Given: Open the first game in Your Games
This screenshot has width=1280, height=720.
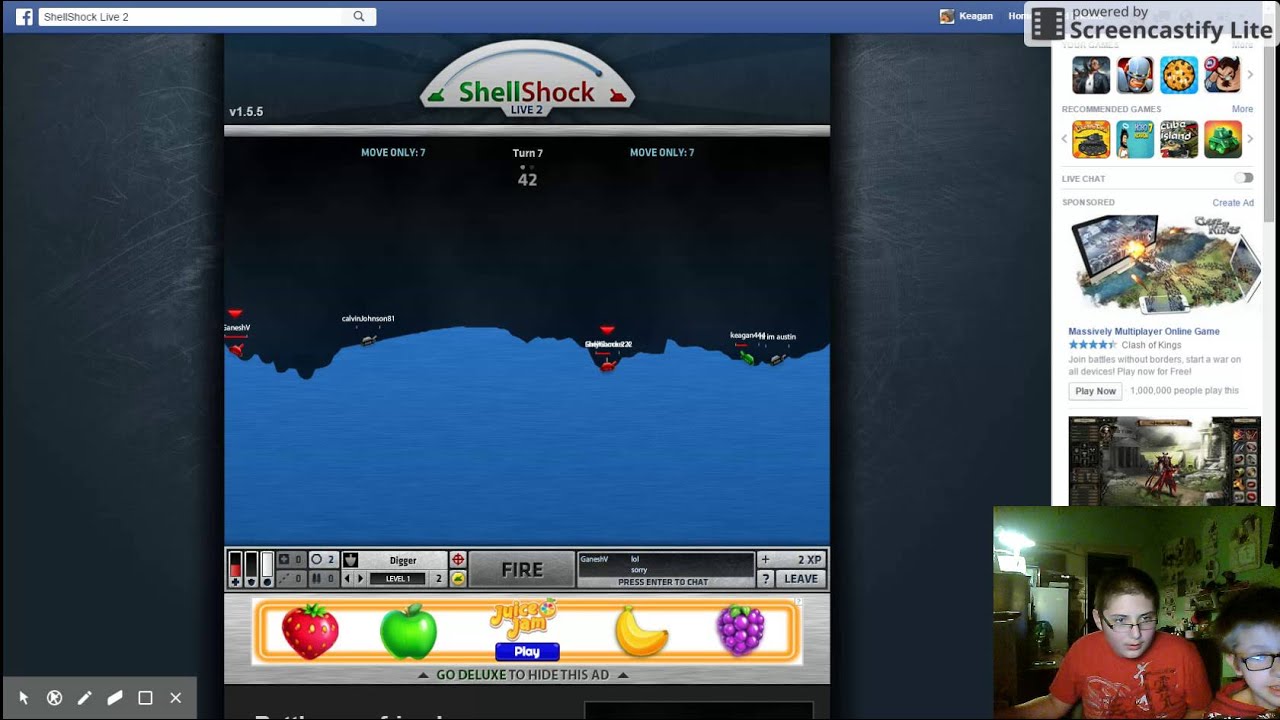Looking at the screenshot, I should (1091, 75).
